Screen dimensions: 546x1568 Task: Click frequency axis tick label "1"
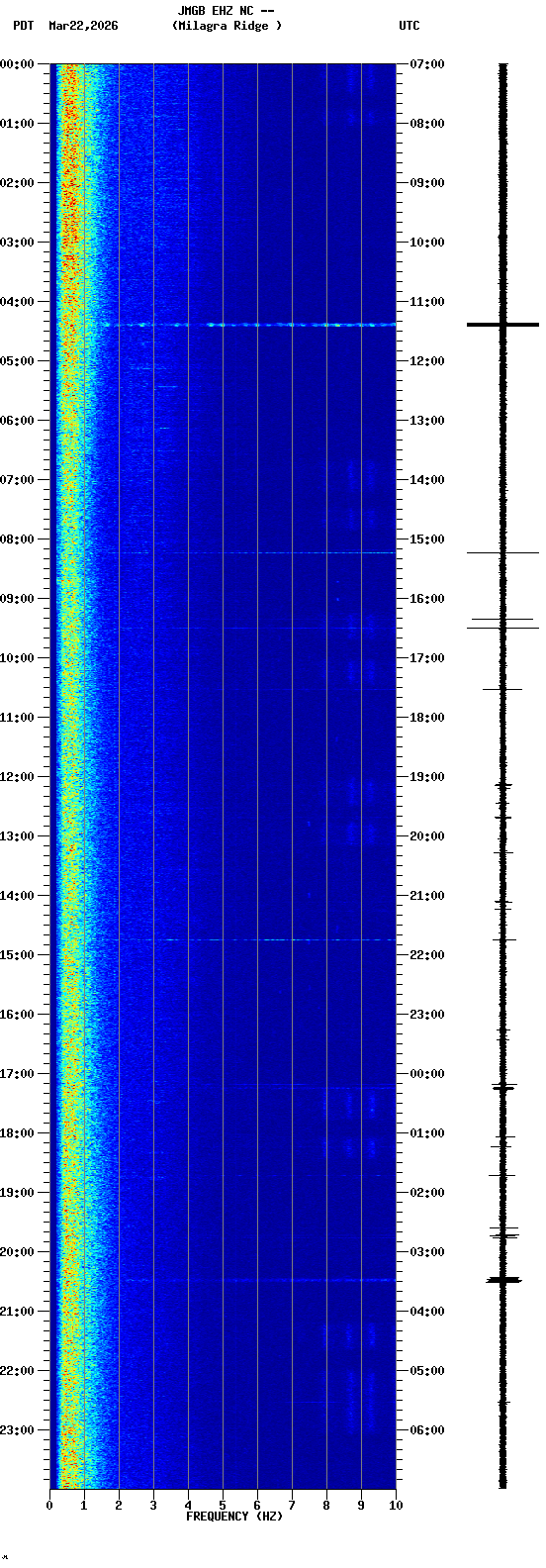[x=84, y=1506]
